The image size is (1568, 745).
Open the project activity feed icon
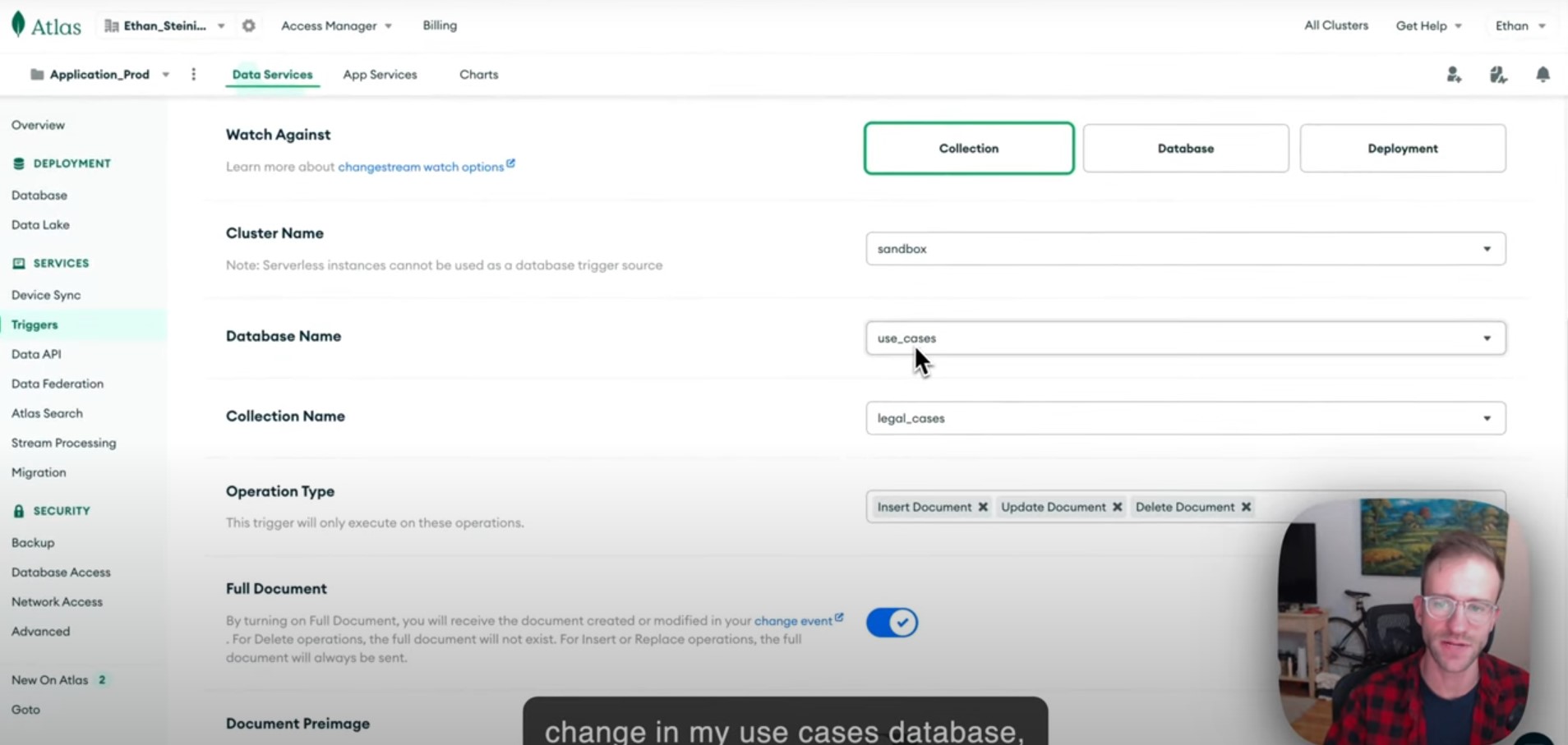click(1498, 75)
